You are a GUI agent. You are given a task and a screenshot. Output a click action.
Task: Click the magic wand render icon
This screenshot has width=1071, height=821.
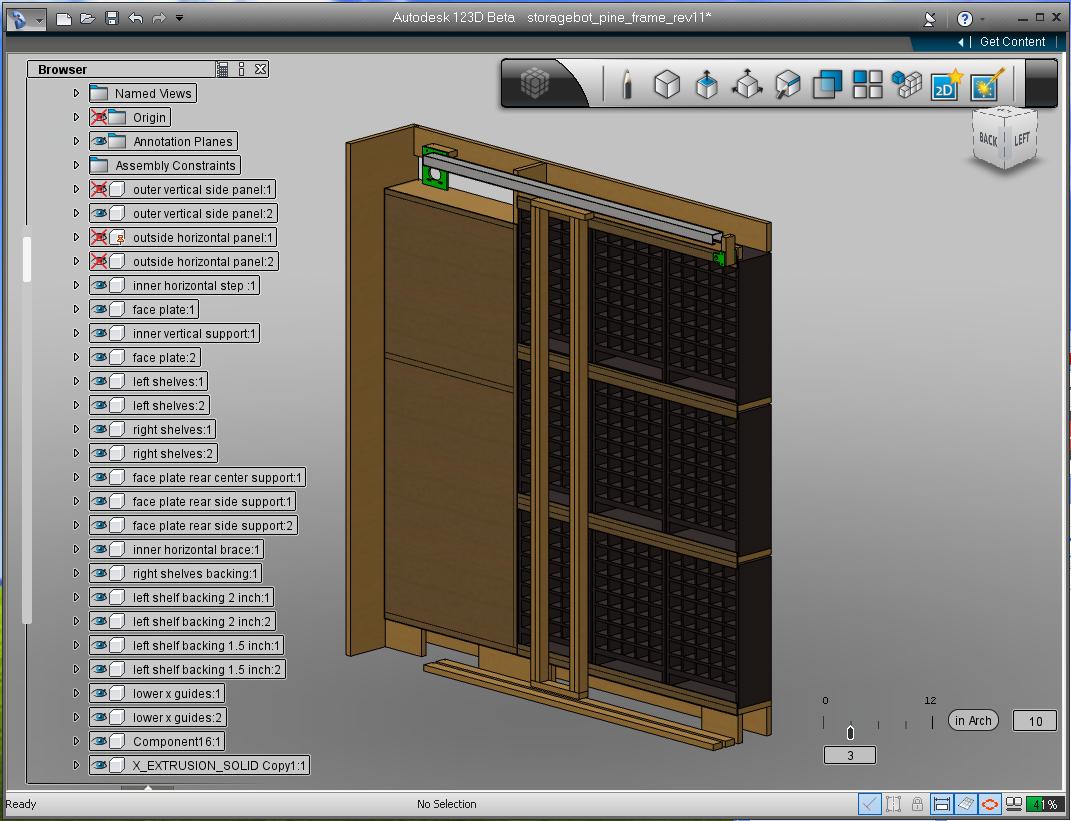point(986,84)
